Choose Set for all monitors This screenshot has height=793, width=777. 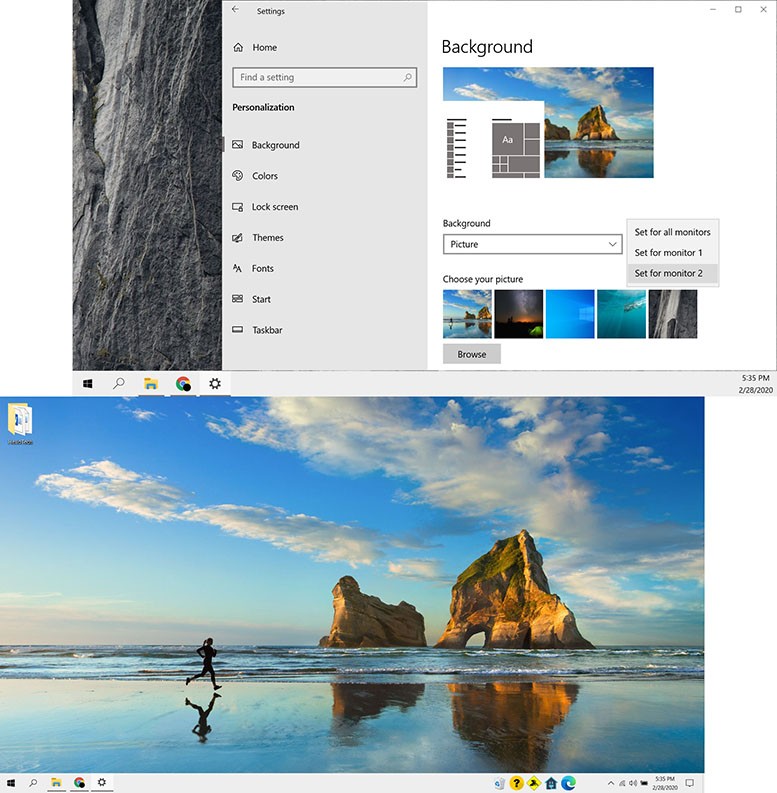pyautogui.click(x=672, y=232)
